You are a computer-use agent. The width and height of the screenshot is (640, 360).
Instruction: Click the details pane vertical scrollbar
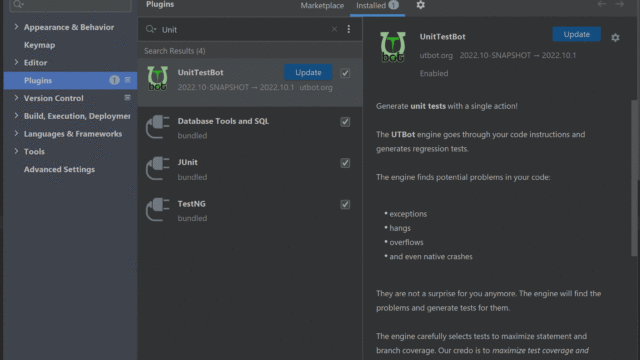pyautogui.click(x=634, y=178)
